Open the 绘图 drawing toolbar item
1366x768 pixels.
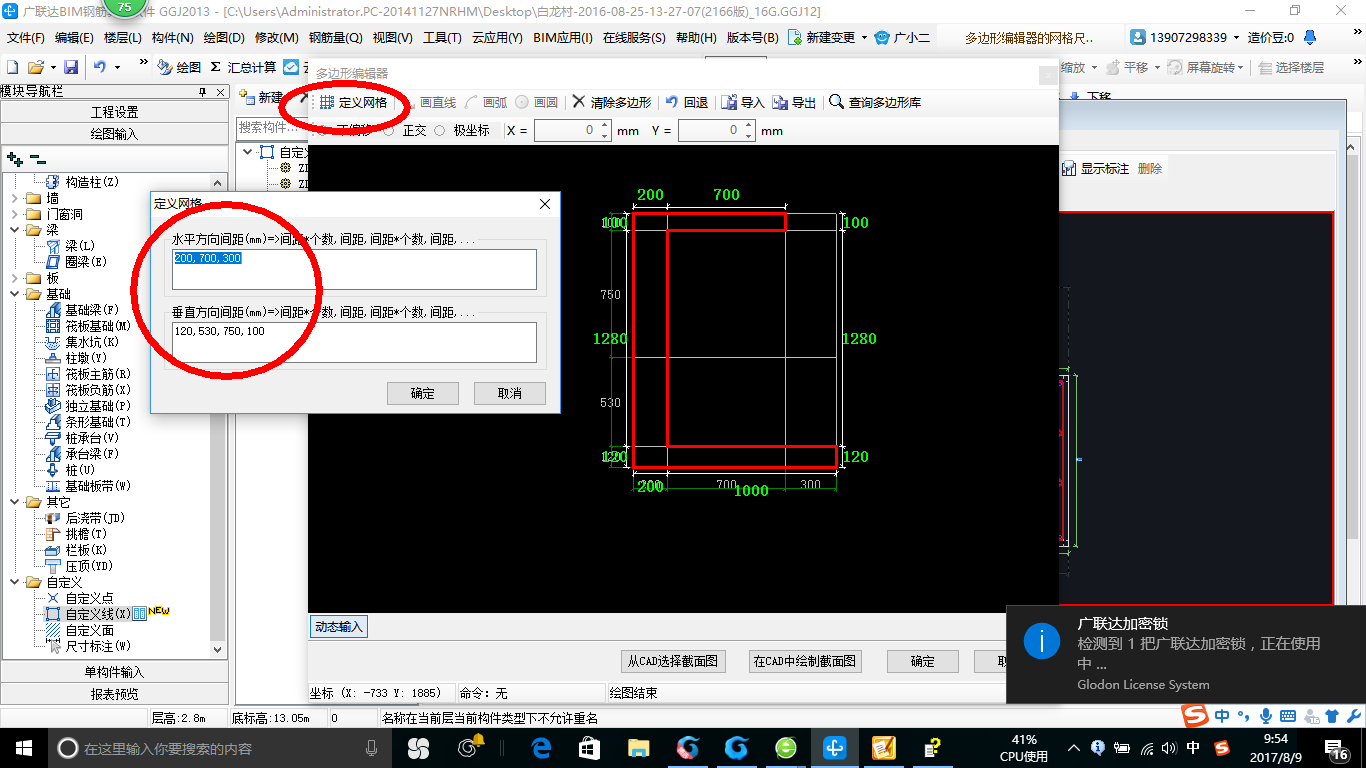point(180,67)
